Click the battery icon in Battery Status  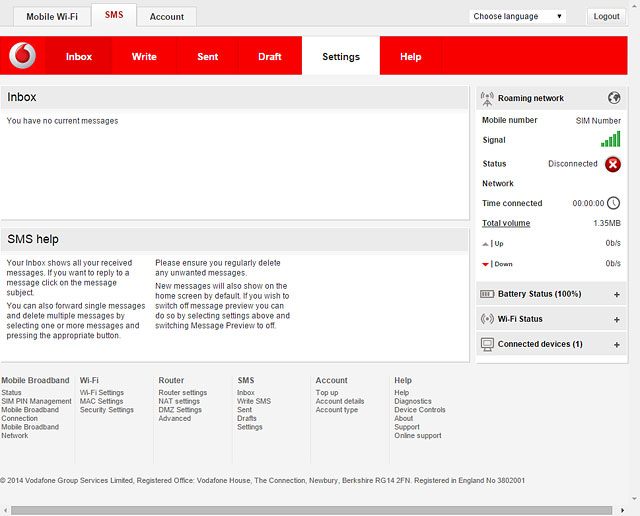pos(487,294)
